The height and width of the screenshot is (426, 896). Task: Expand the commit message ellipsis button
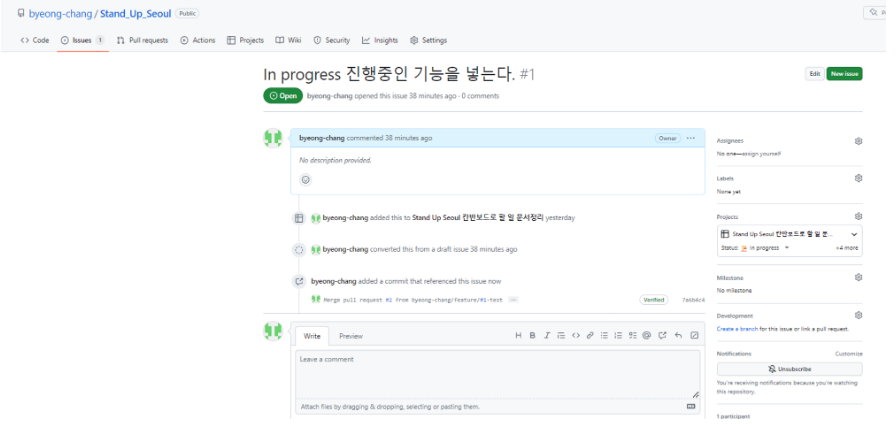tap(513, 300)
